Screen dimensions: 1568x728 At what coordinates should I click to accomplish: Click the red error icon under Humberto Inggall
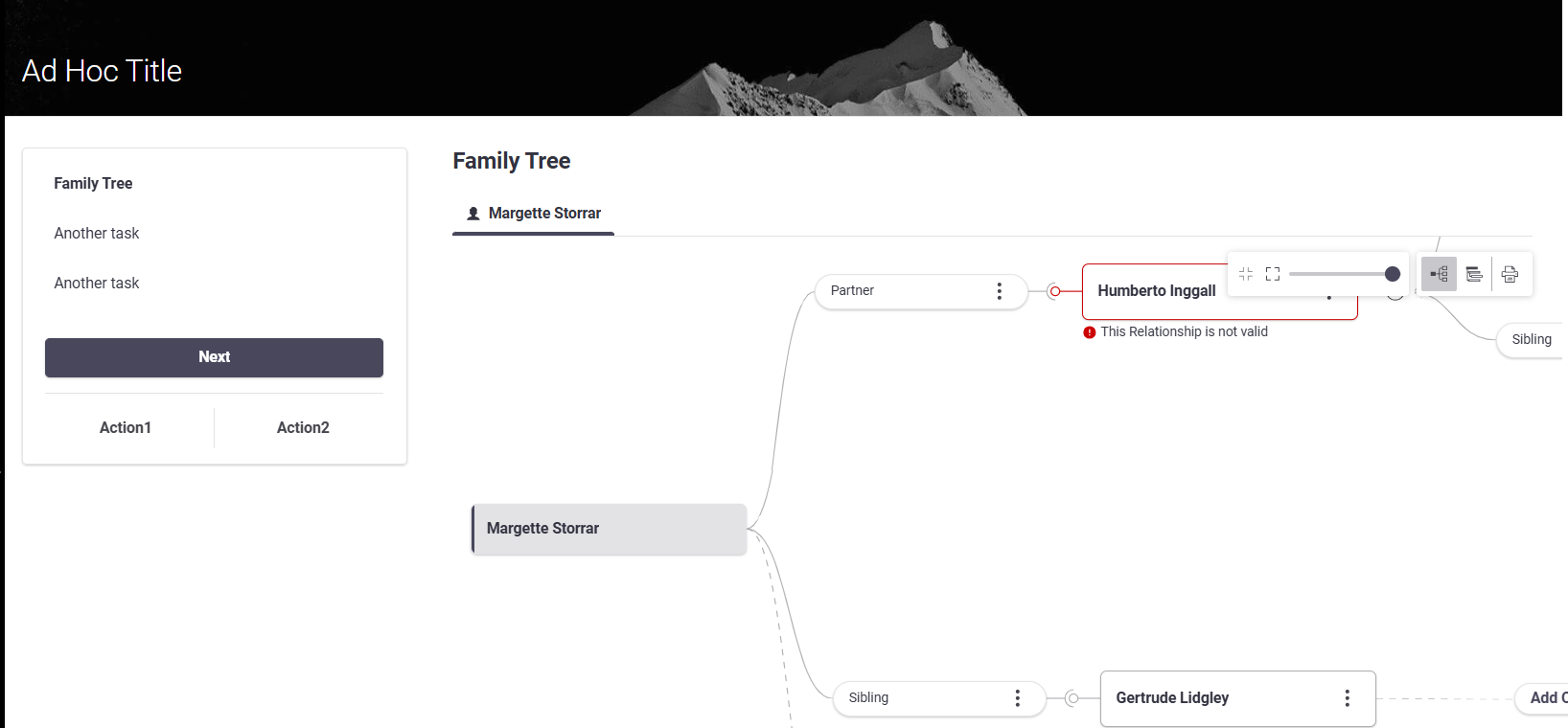tap(1090, 332)
